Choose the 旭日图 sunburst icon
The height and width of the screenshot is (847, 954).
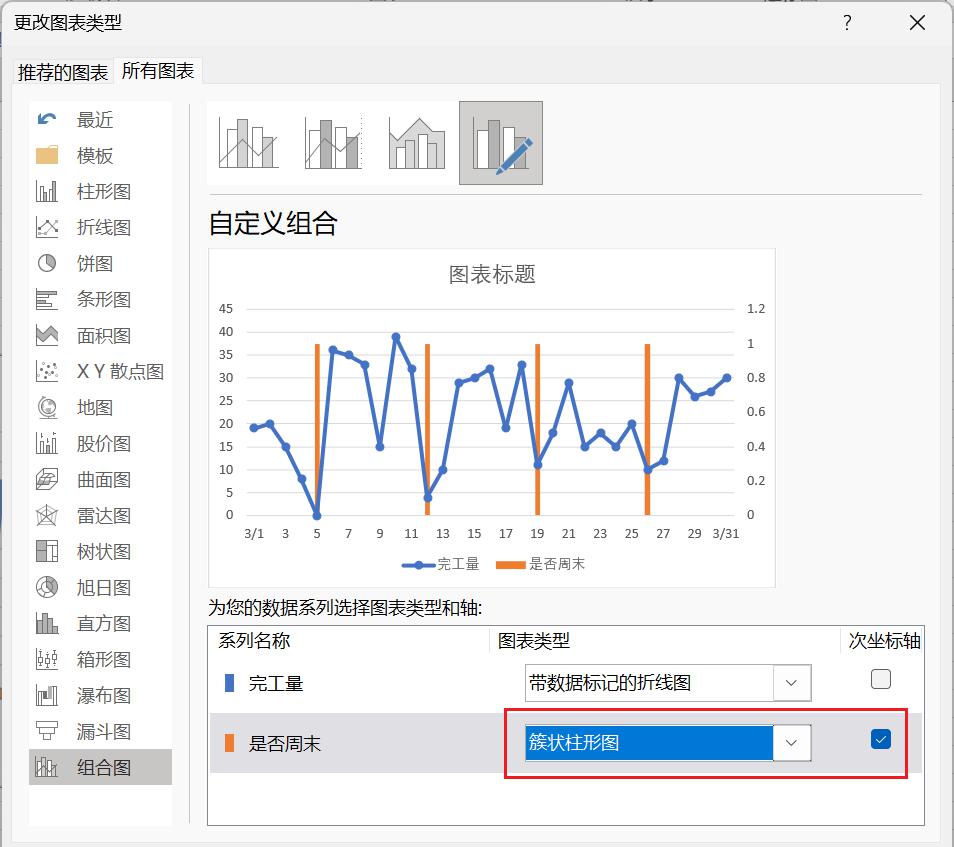[x=47, y=587]
